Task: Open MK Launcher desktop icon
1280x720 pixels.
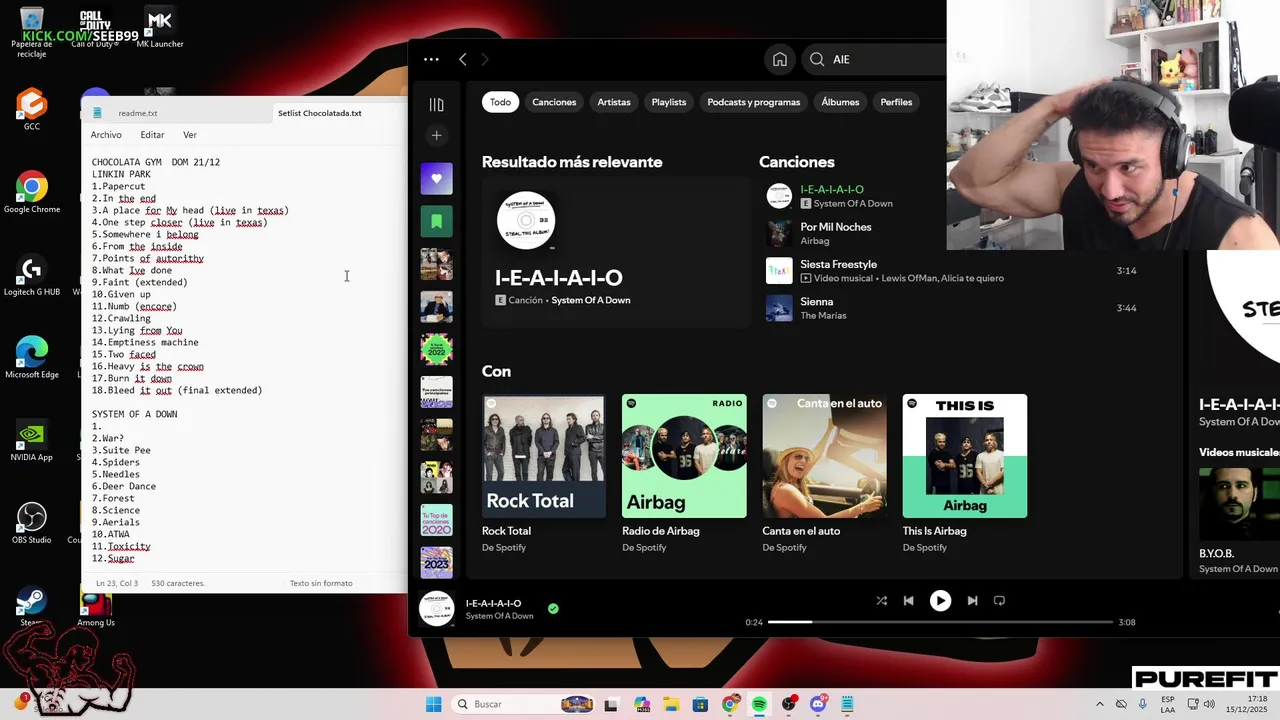Action: 160,28
